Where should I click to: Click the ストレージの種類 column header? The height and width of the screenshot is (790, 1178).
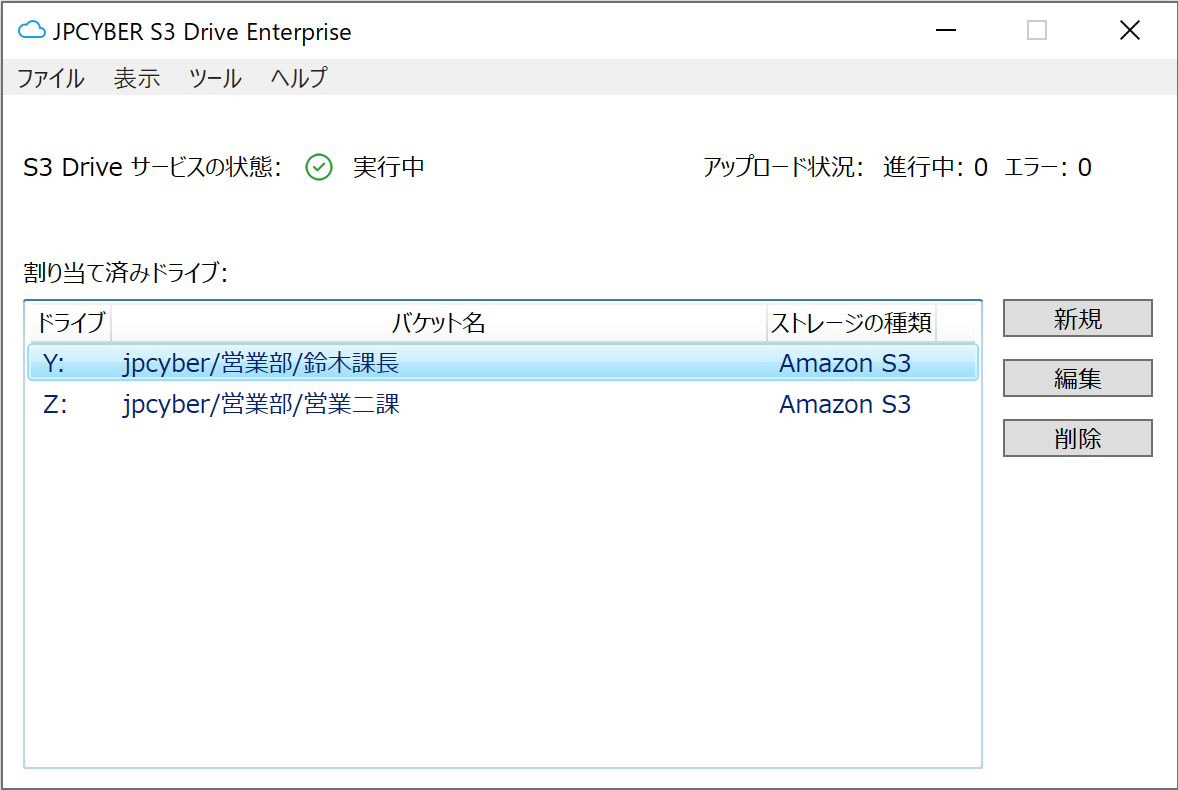point(851,323)
